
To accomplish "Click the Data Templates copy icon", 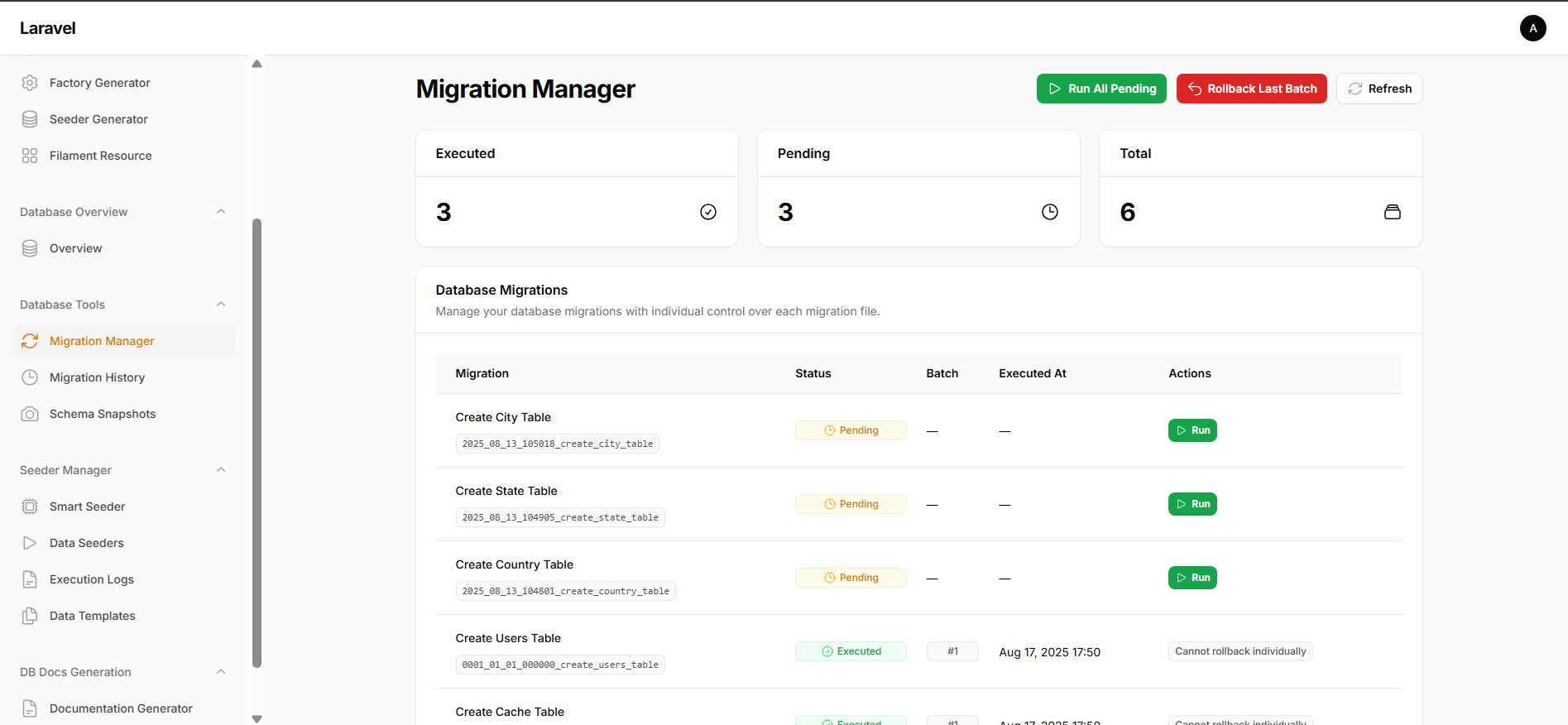I will tap(30, 616).
